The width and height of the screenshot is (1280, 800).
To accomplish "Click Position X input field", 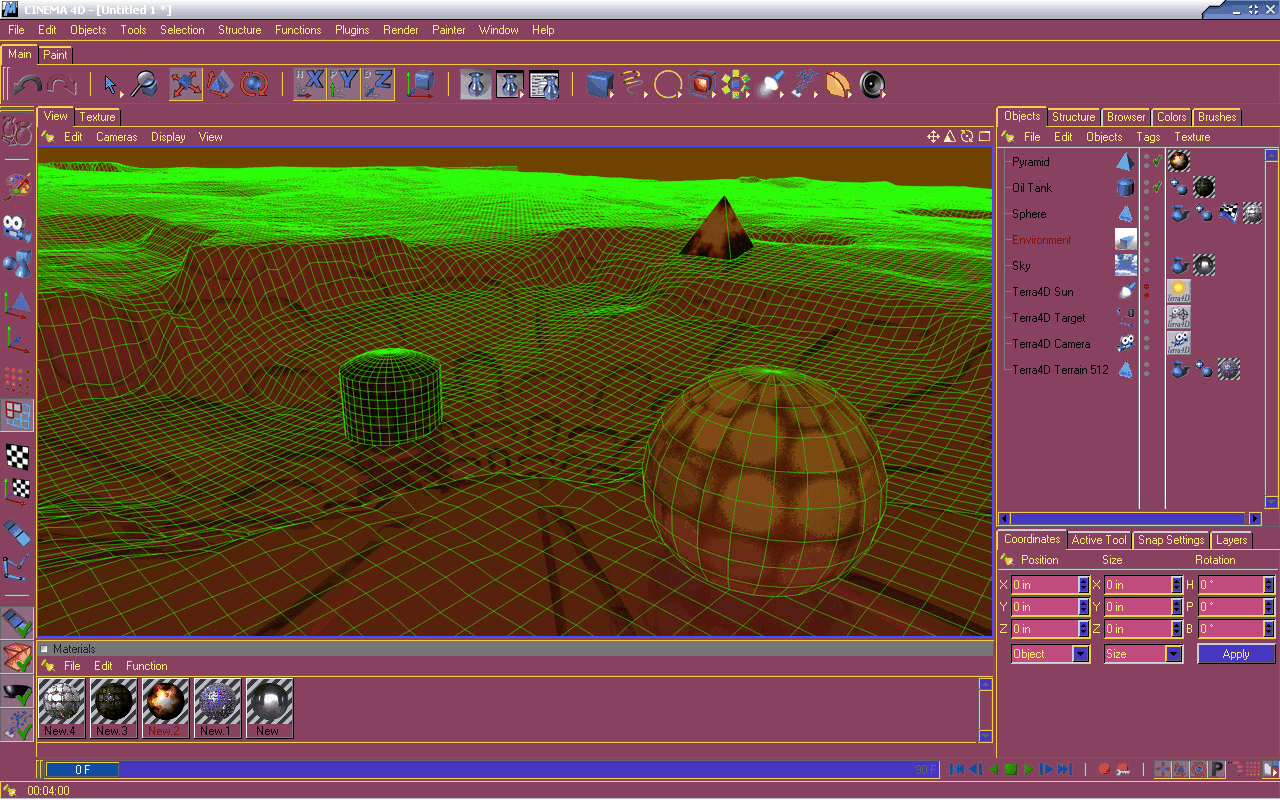I will (1044, 585).
